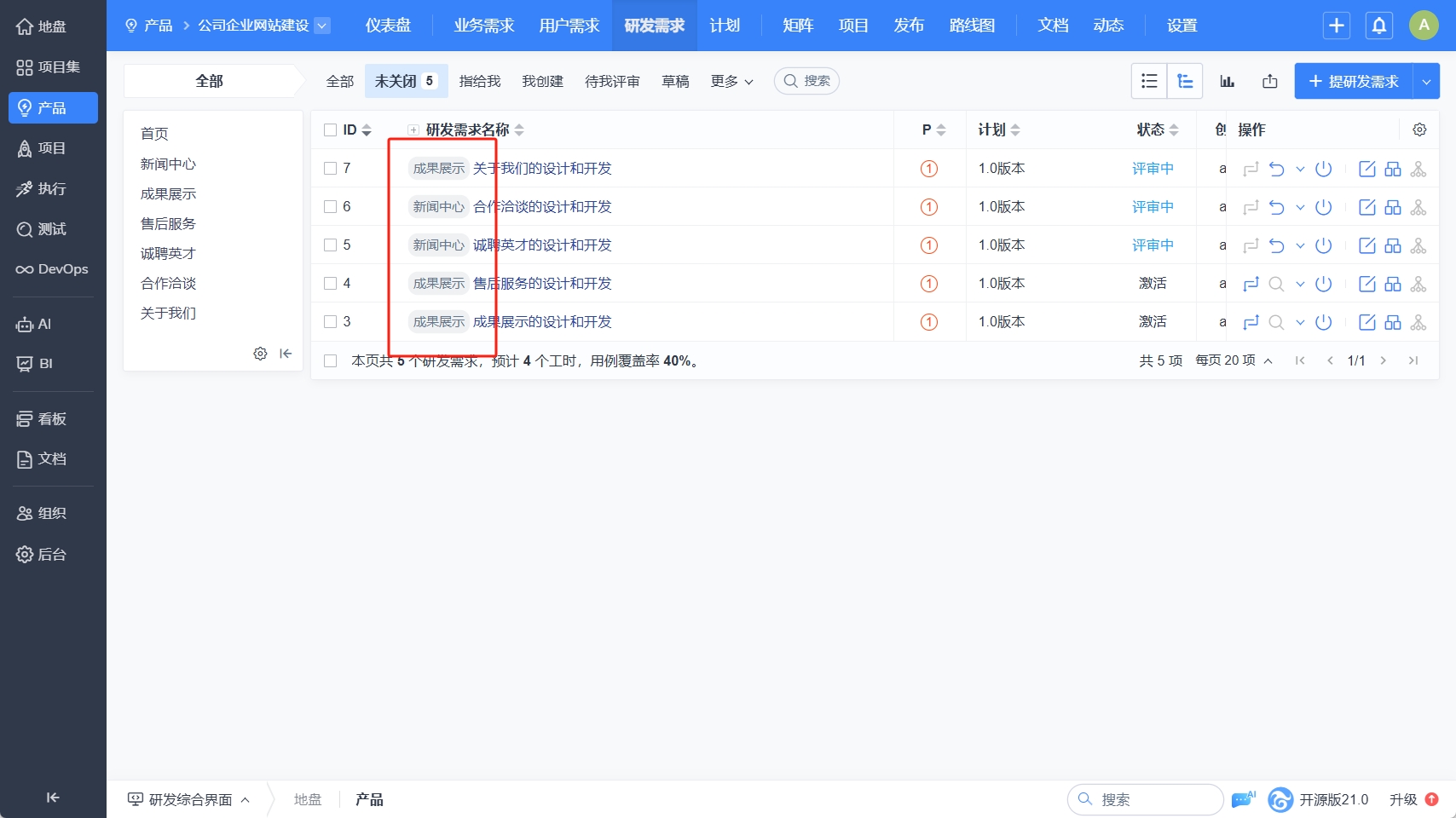
Task: Expand the 更多 filter dropdown
Action: click(731, 81)
